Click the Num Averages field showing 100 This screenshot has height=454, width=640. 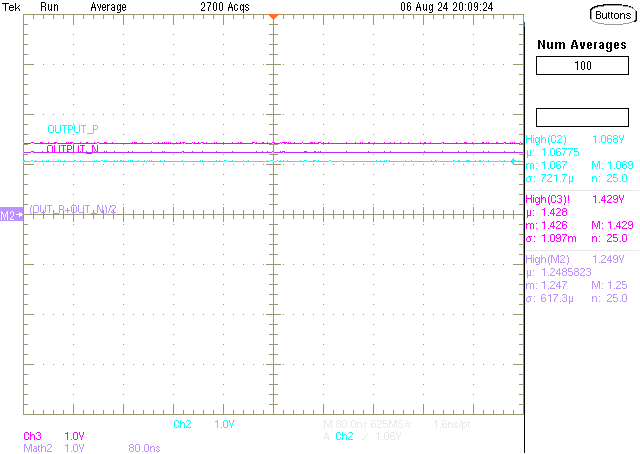click(x=582, y=65)
